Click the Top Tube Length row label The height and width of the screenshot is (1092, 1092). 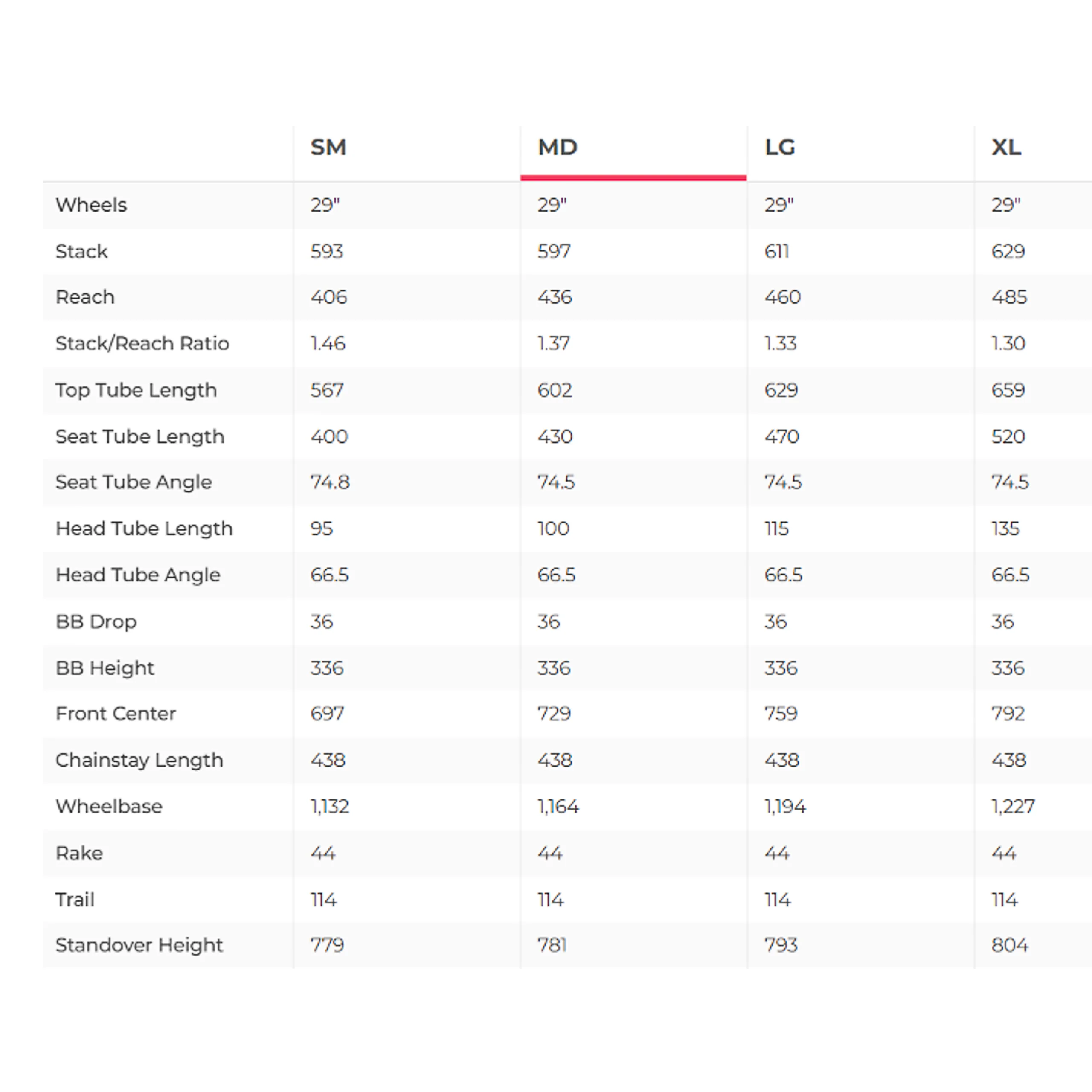pyautogui.click(x=136, y=390)
